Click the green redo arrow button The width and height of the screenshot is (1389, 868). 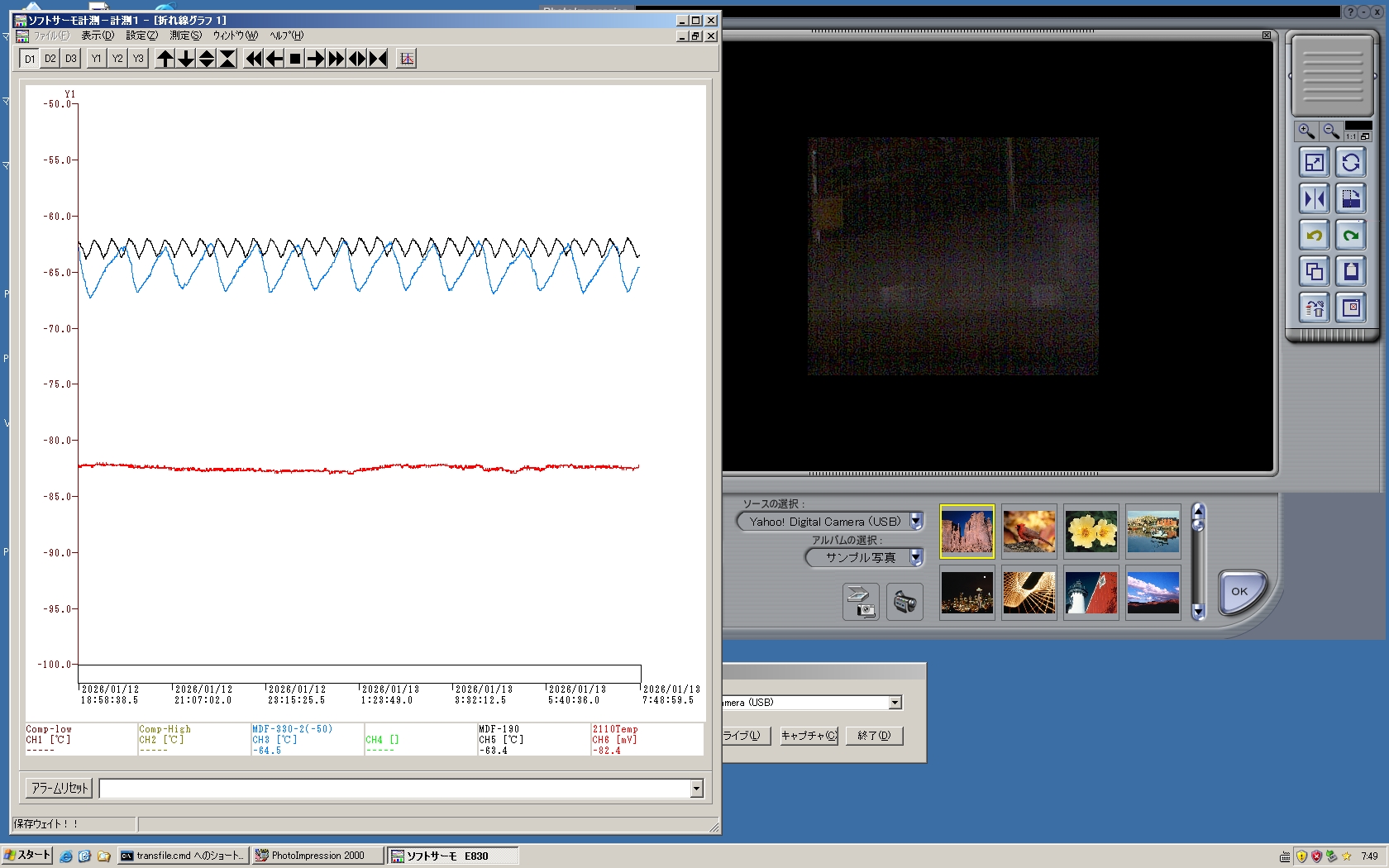coord(1351,236)
